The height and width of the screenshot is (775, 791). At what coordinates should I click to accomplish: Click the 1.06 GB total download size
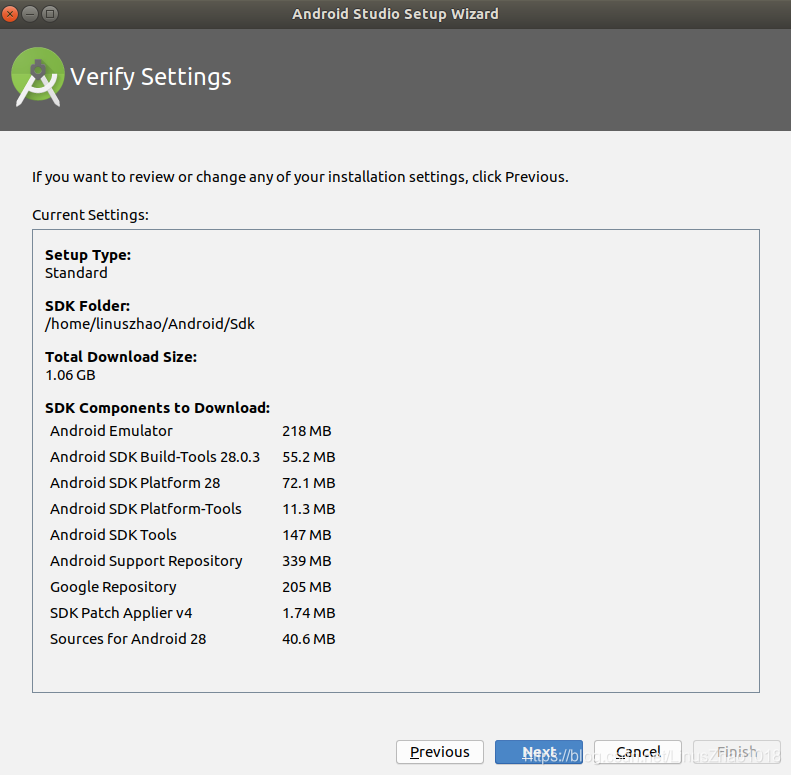(x=70, y=375)
